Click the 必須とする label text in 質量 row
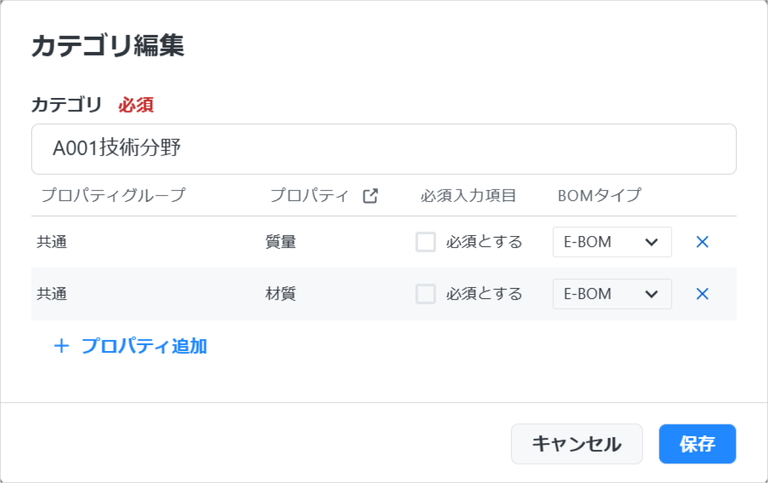768x483 pixels. 484,242
